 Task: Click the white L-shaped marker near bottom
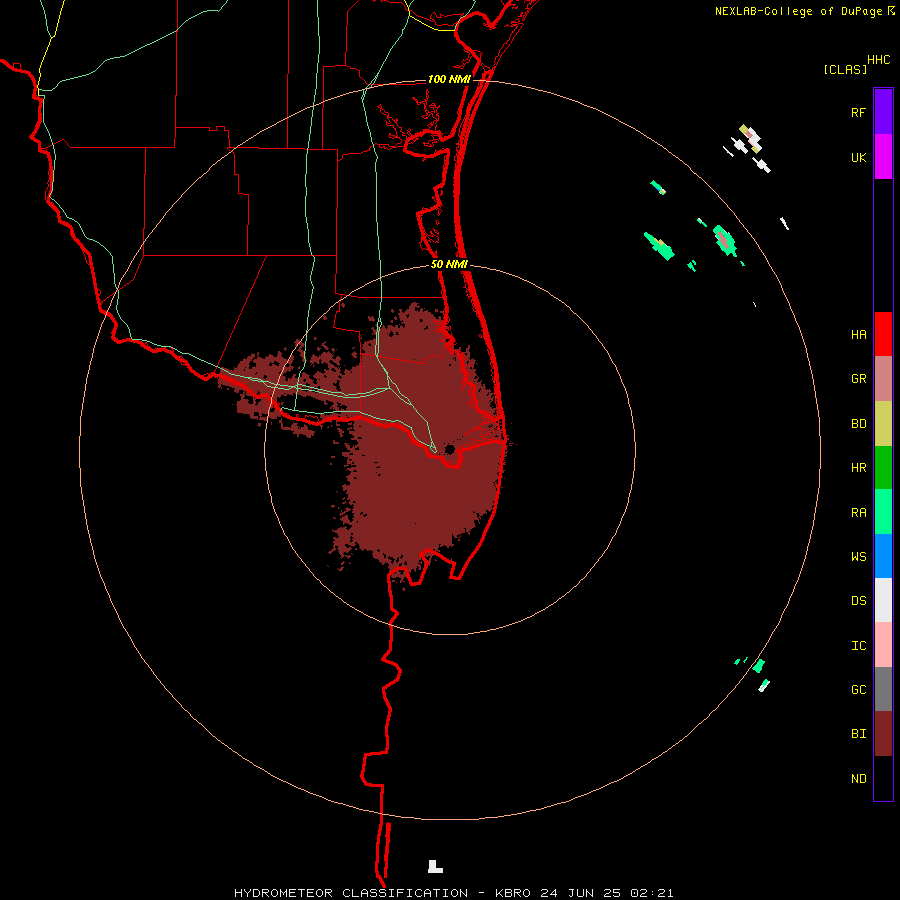click(x=435, y=866)
